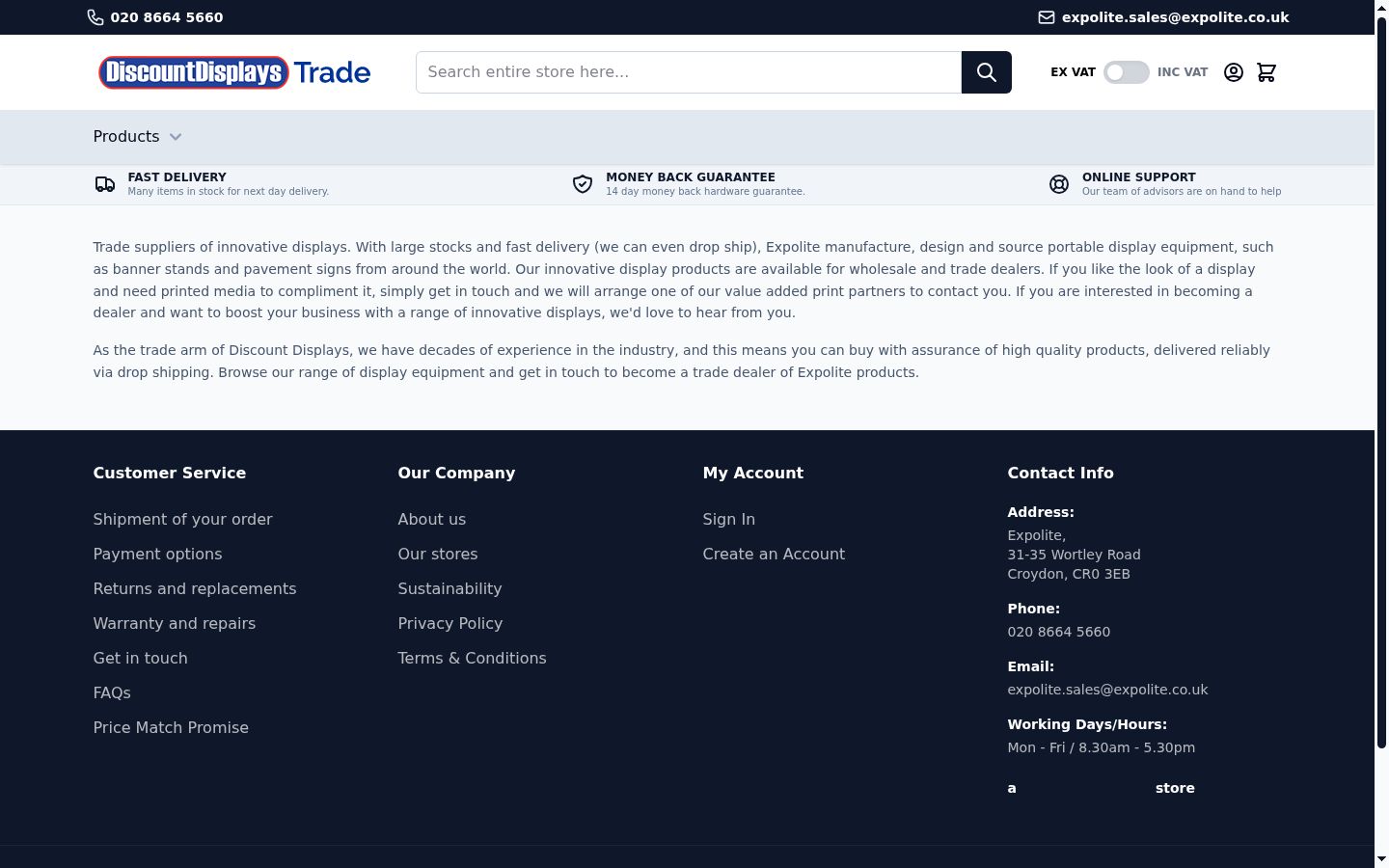Viewport: 1389px width, 868px height.
Task: Click the INC VAT label
Action: point(1183,72)
